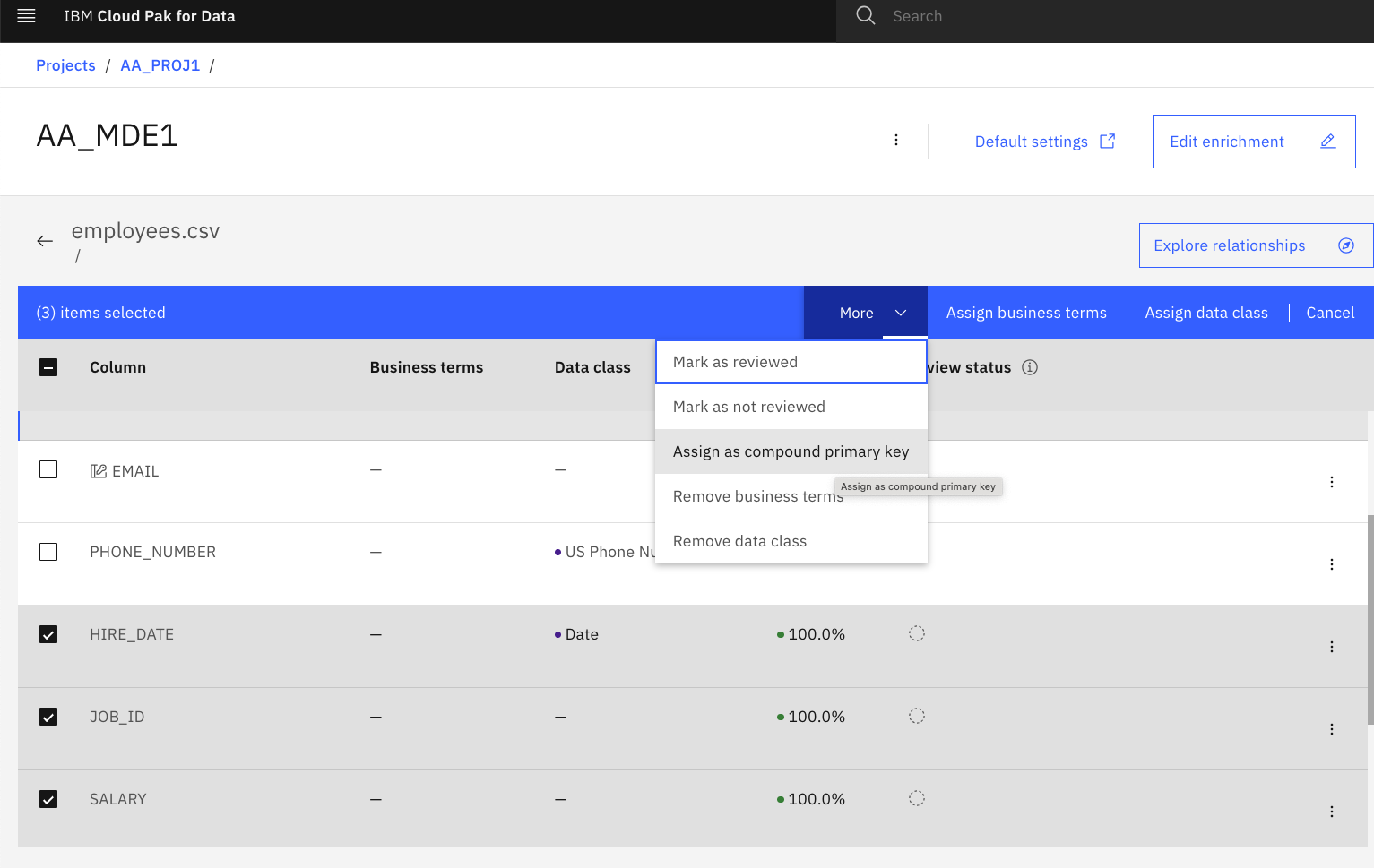
Task: Click the search magnifier icon
Action: [865, 16]
